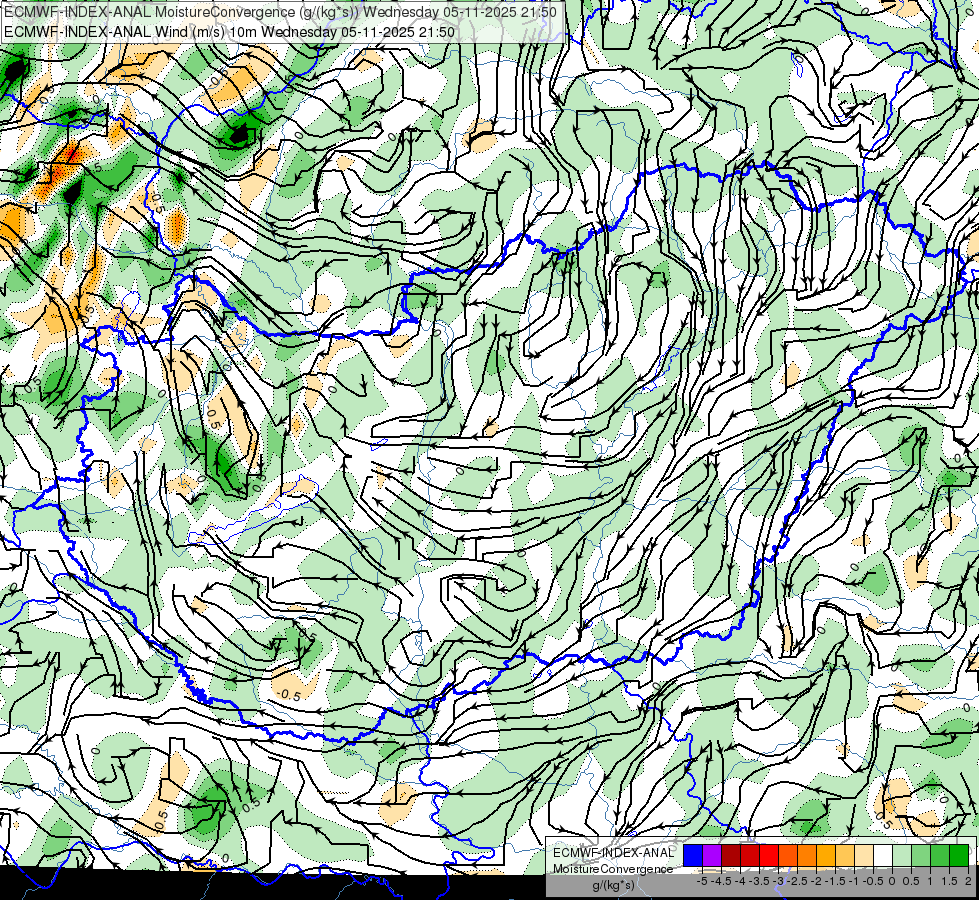Click the legend scale value -5
The width and height of the screenshot is (979, 900).
(702, 881)
